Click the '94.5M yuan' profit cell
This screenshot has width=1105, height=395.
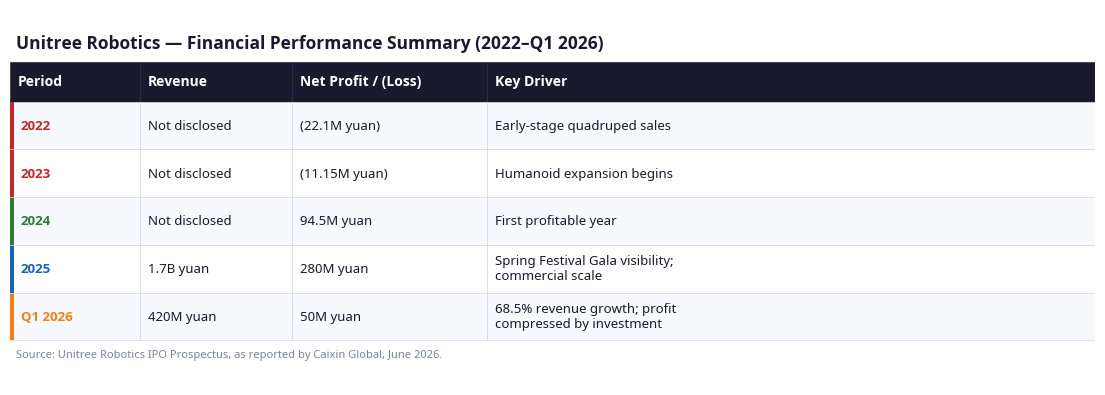(x=390, y=221)
